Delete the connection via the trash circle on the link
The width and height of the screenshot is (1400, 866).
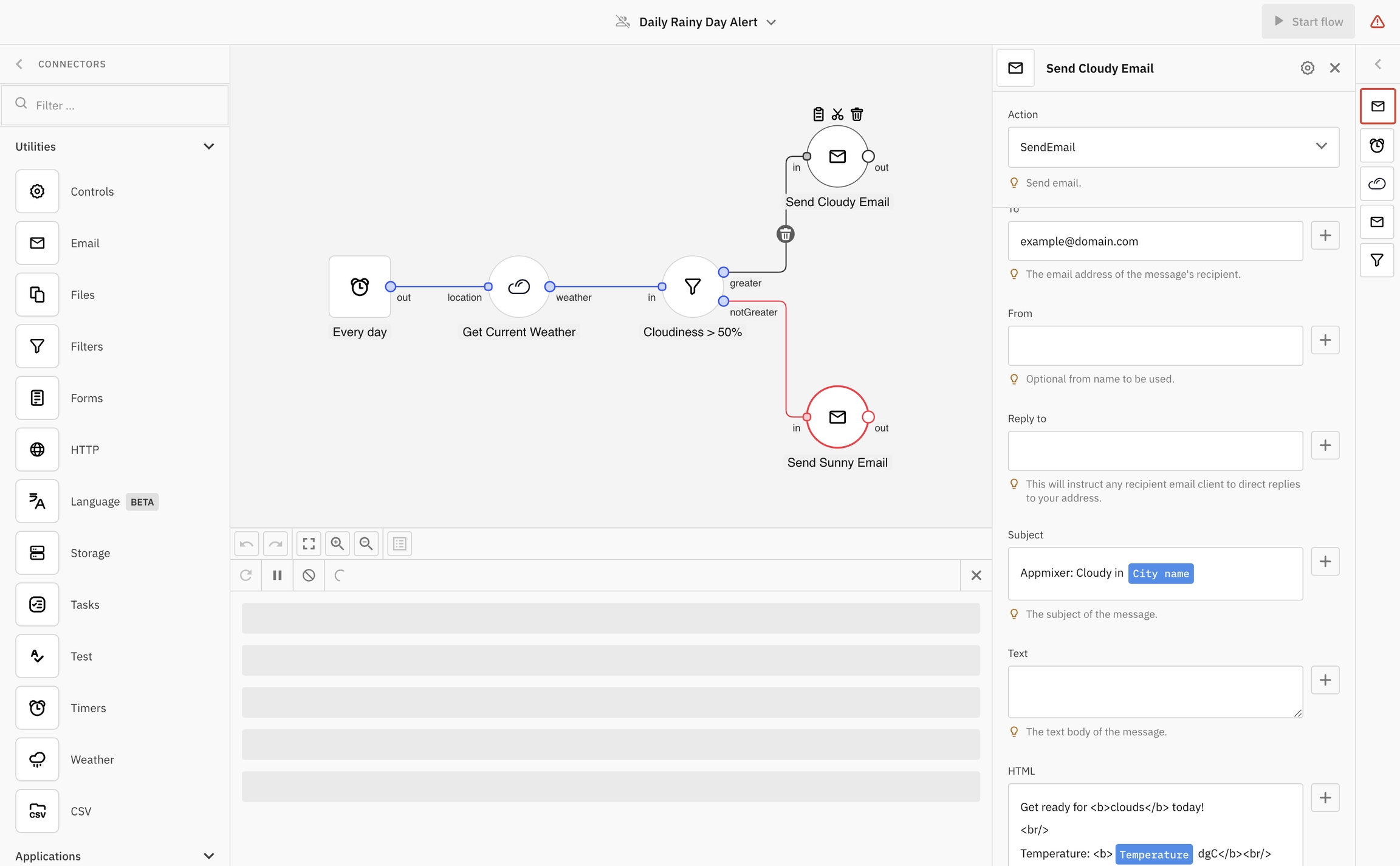[785, 234]
